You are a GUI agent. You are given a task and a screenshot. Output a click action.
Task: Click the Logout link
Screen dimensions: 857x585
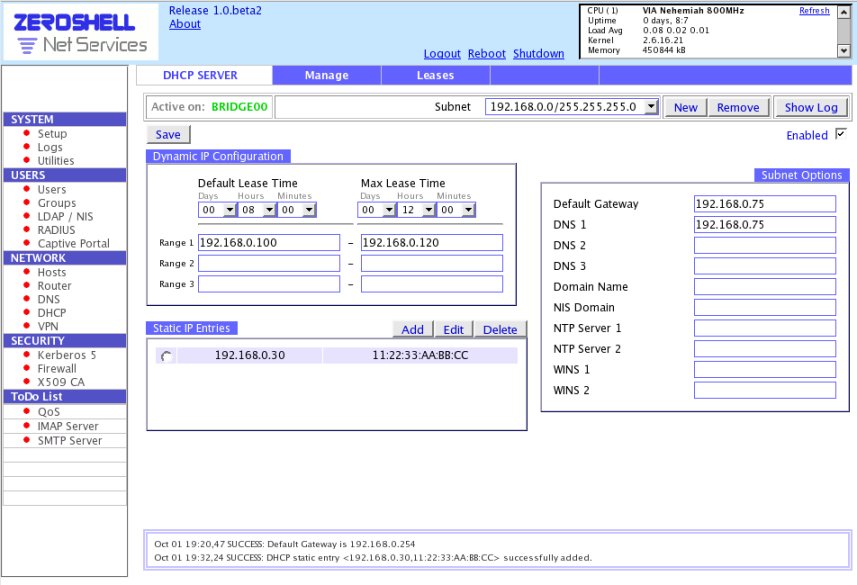pos(442,54)
